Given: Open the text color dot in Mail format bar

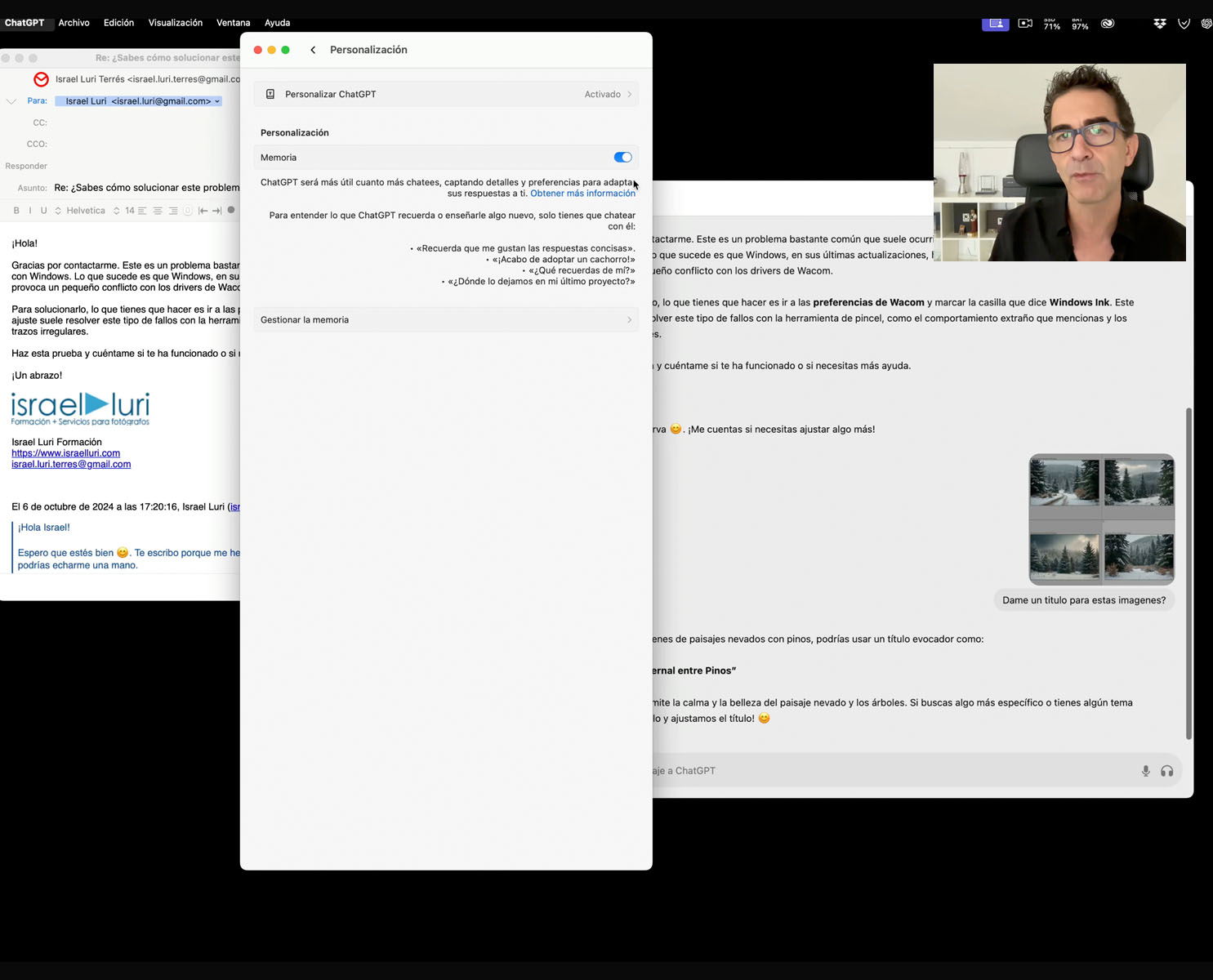Looking at the screenshot, I should tap(231, 210).
